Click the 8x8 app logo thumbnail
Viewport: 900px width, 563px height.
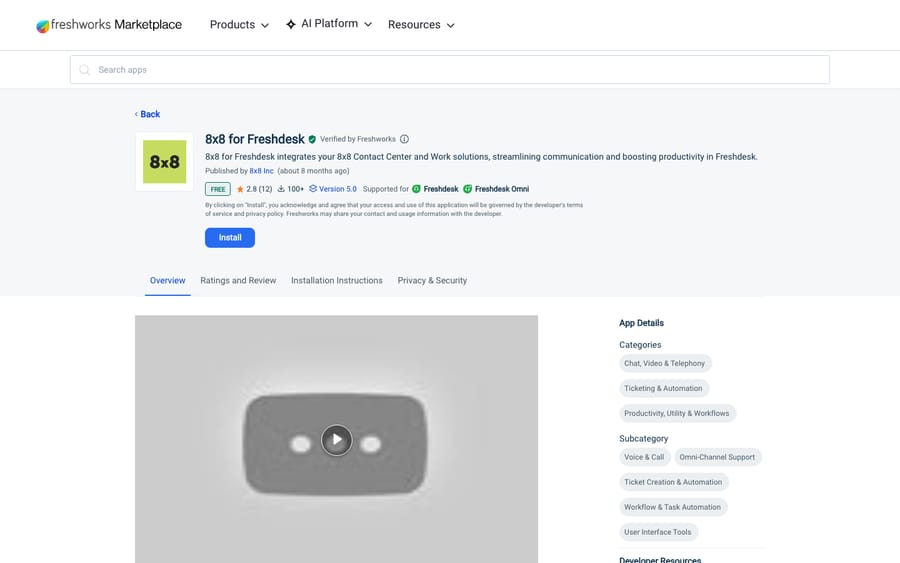pos(164,162)
